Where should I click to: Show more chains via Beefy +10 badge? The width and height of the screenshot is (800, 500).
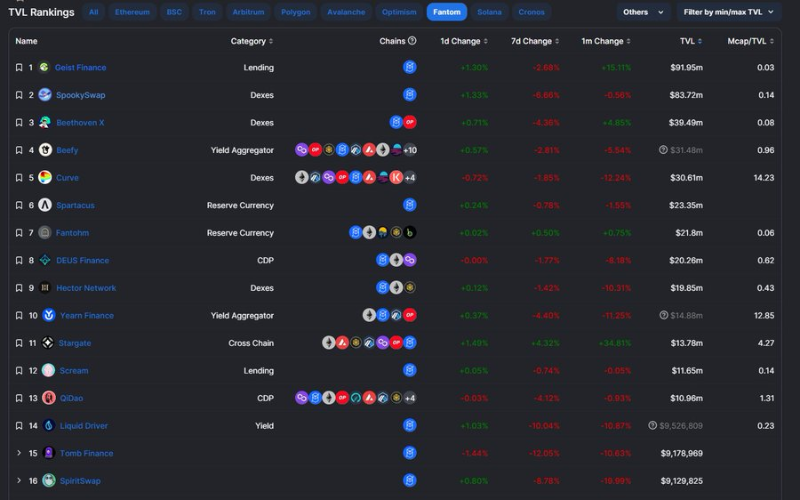pos(409,150)
